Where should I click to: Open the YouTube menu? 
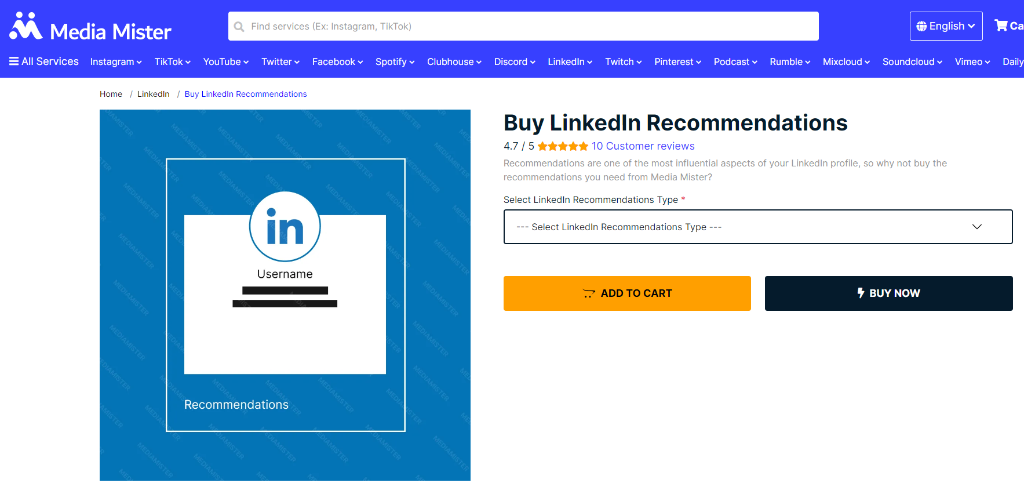coord(226,61)
